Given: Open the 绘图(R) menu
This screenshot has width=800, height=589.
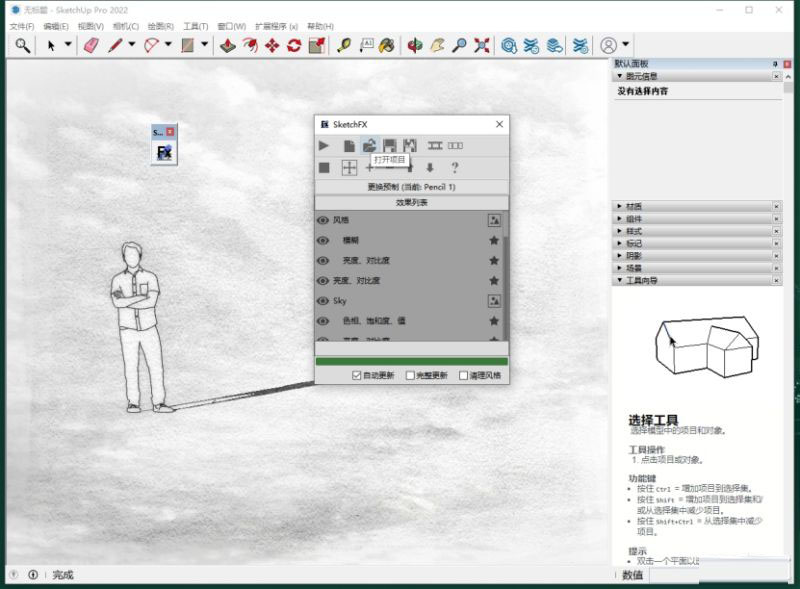Looking at the screenshot, I should (x=161, y=26).
